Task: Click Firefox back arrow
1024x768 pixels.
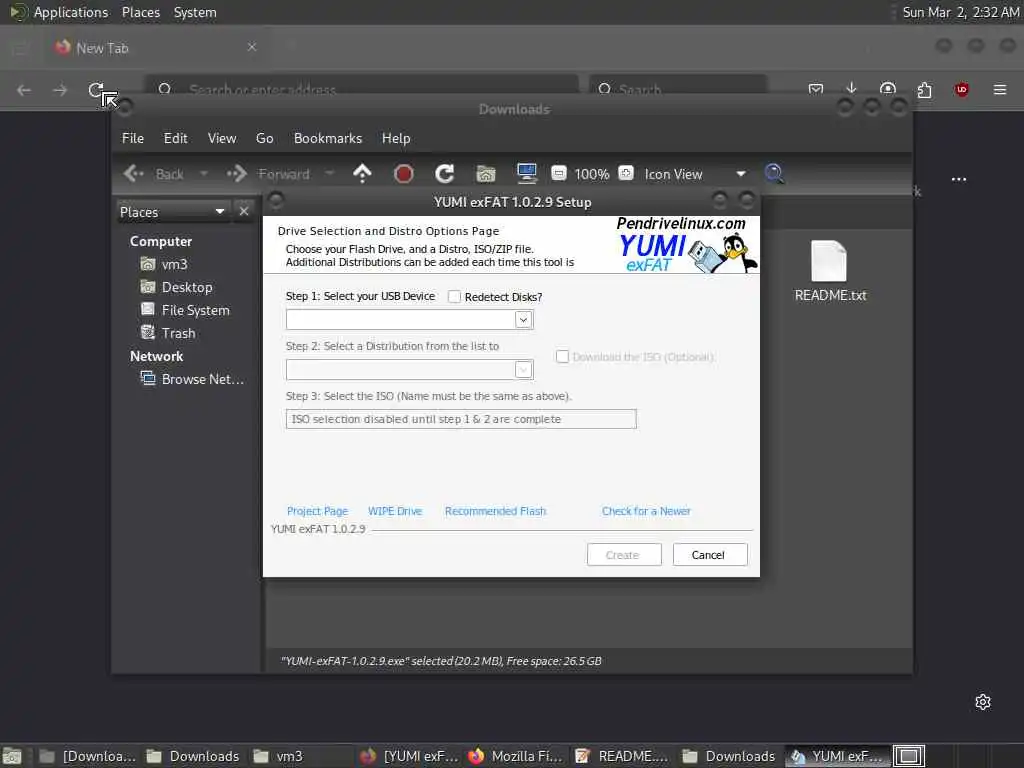Action: click(24, 90)
